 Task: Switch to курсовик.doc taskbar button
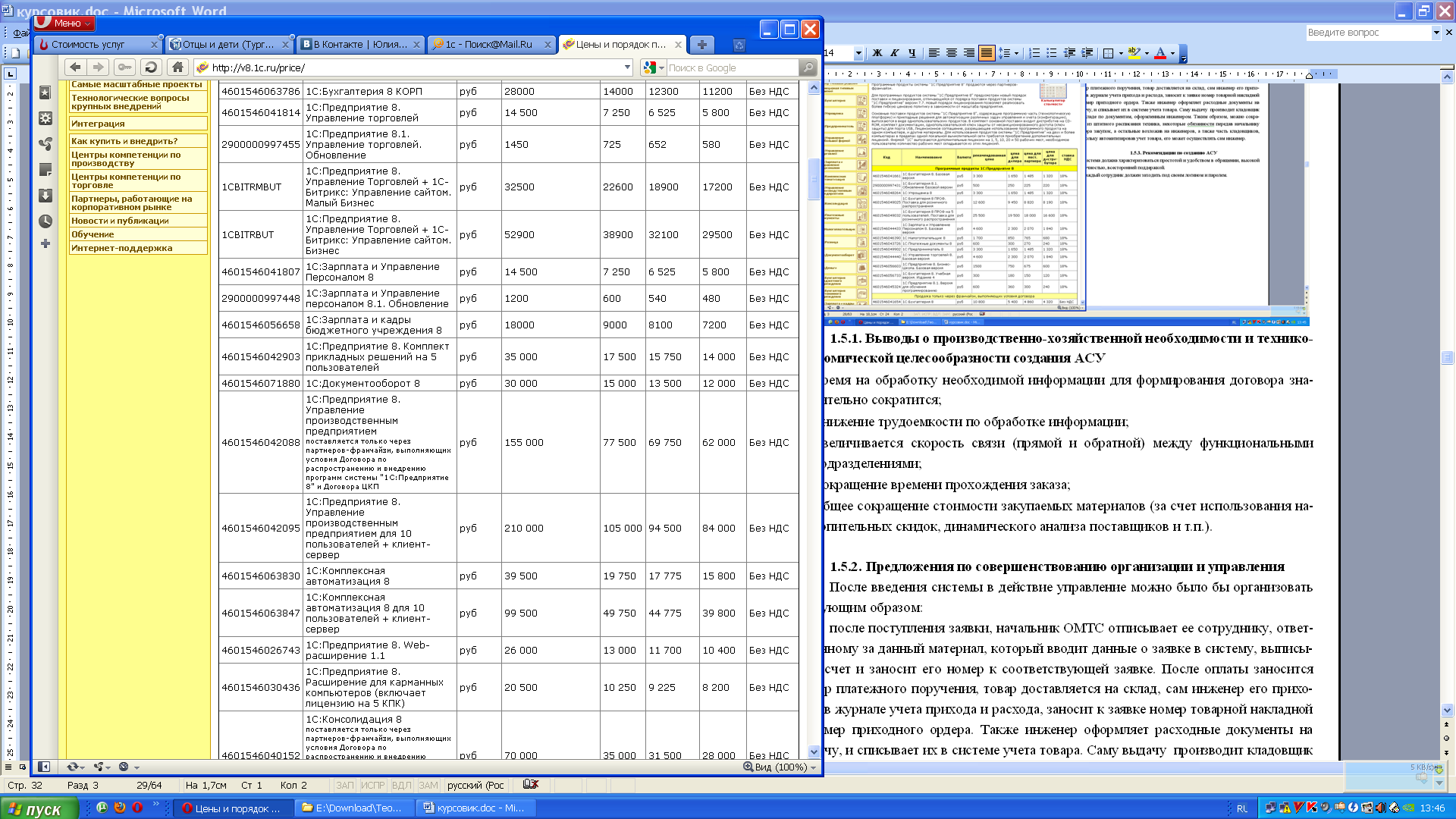tap(476, 808)
